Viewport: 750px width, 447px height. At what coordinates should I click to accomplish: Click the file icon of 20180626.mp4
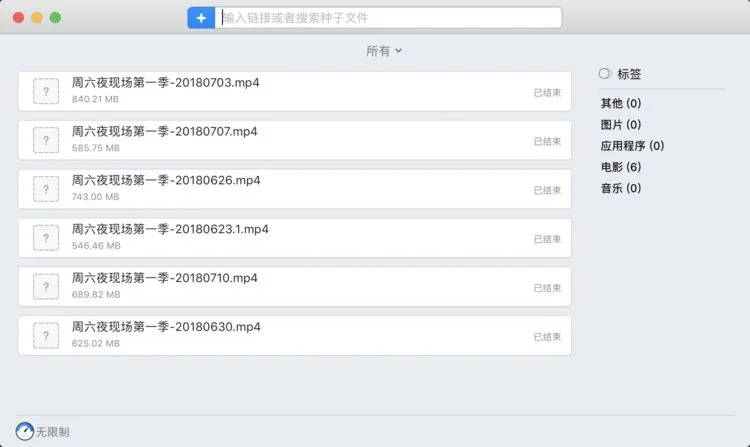pyautogui.click(x=46, y=189)
